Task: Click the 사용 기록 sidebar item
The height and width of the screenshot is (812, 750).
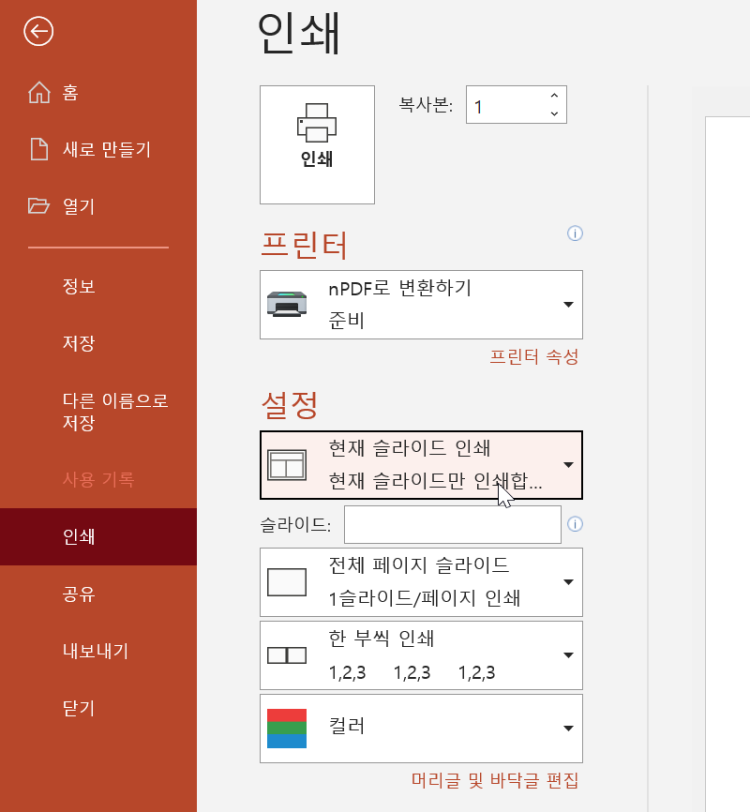Action: [98, 480]
